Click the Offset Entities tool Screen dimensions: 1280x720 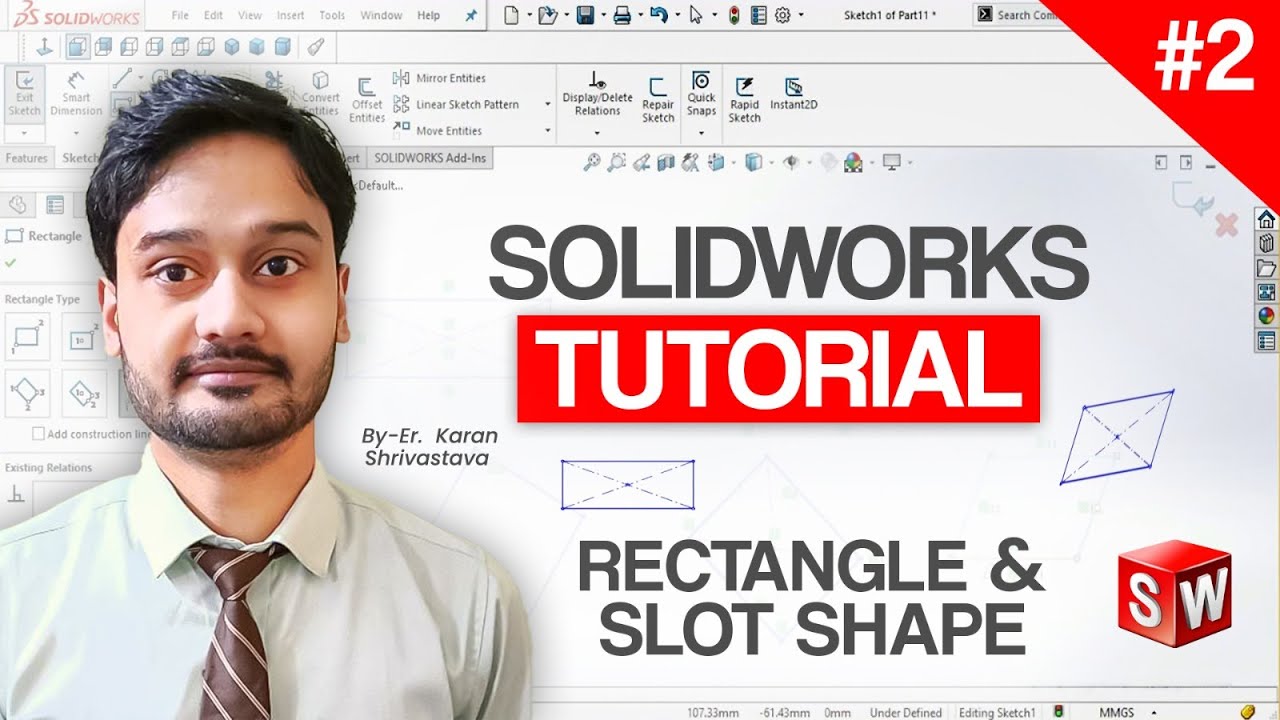(367, 100)
